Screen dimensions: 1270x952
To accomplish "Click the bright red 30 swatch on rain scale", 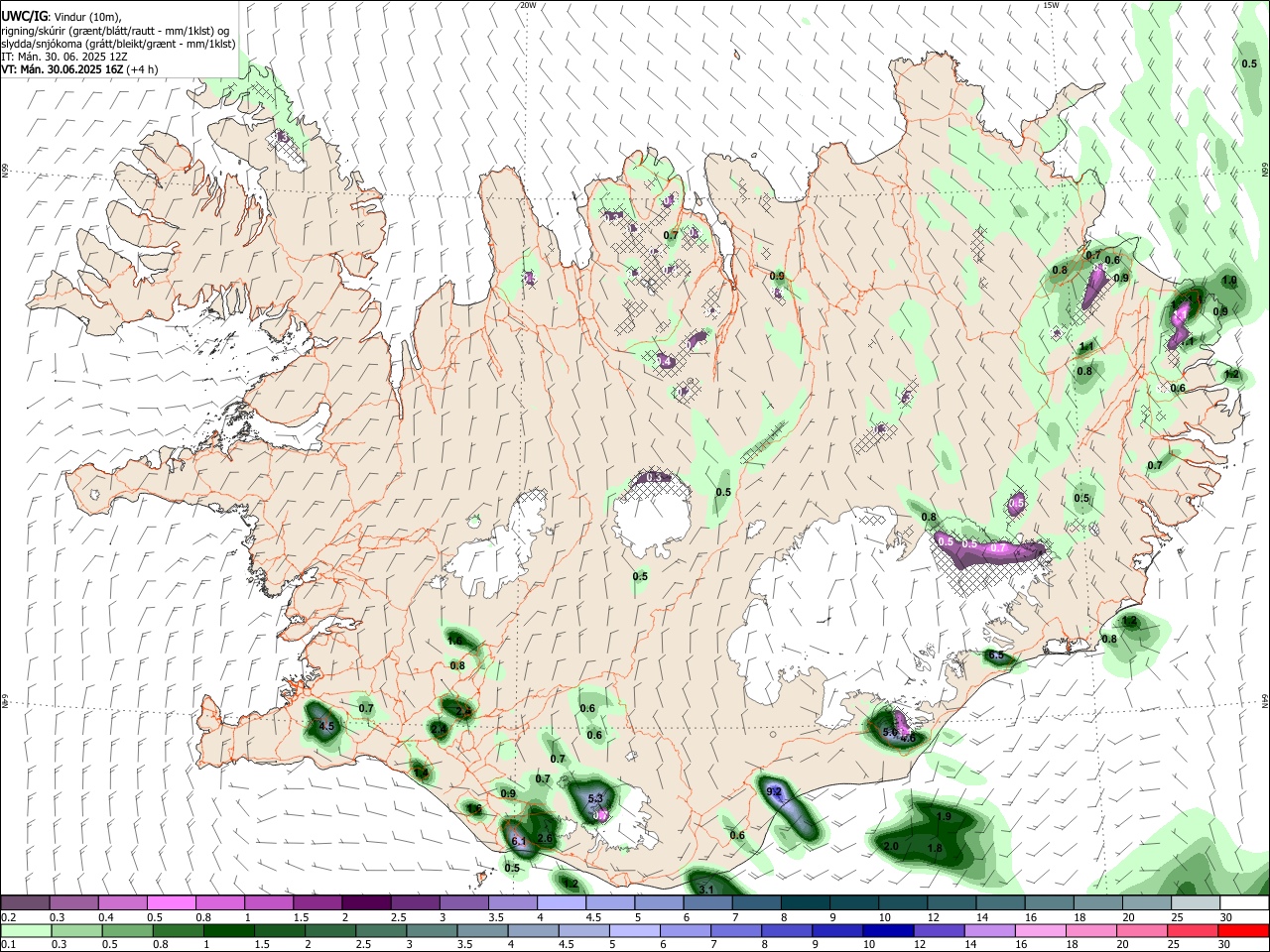I will point(1244,931).
